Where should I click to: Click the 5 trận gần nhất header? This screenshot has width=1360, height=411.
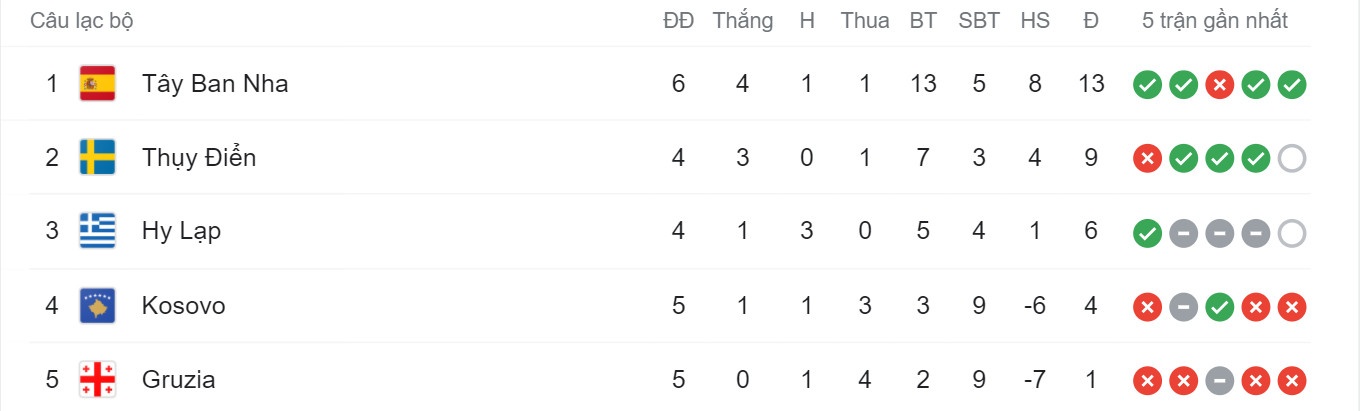pyautogui.click(x=1215, y=21)
